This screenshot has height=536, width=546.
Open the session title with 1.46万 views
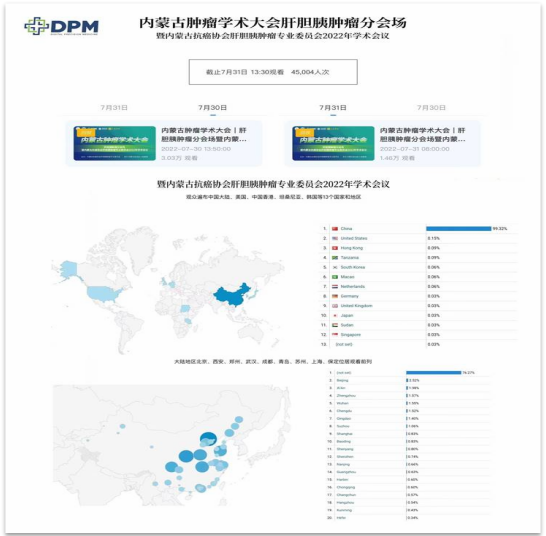tap(422, 135)
